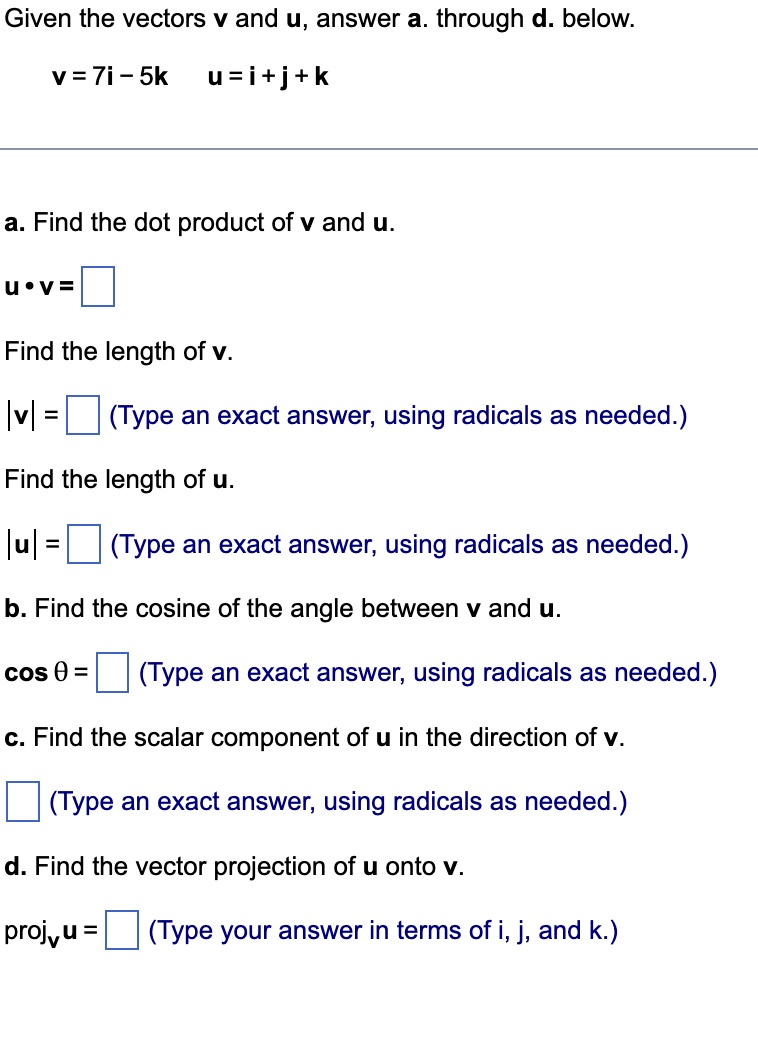
Task: Click the part b. cosine angle prompt
Action: (282, 608)
